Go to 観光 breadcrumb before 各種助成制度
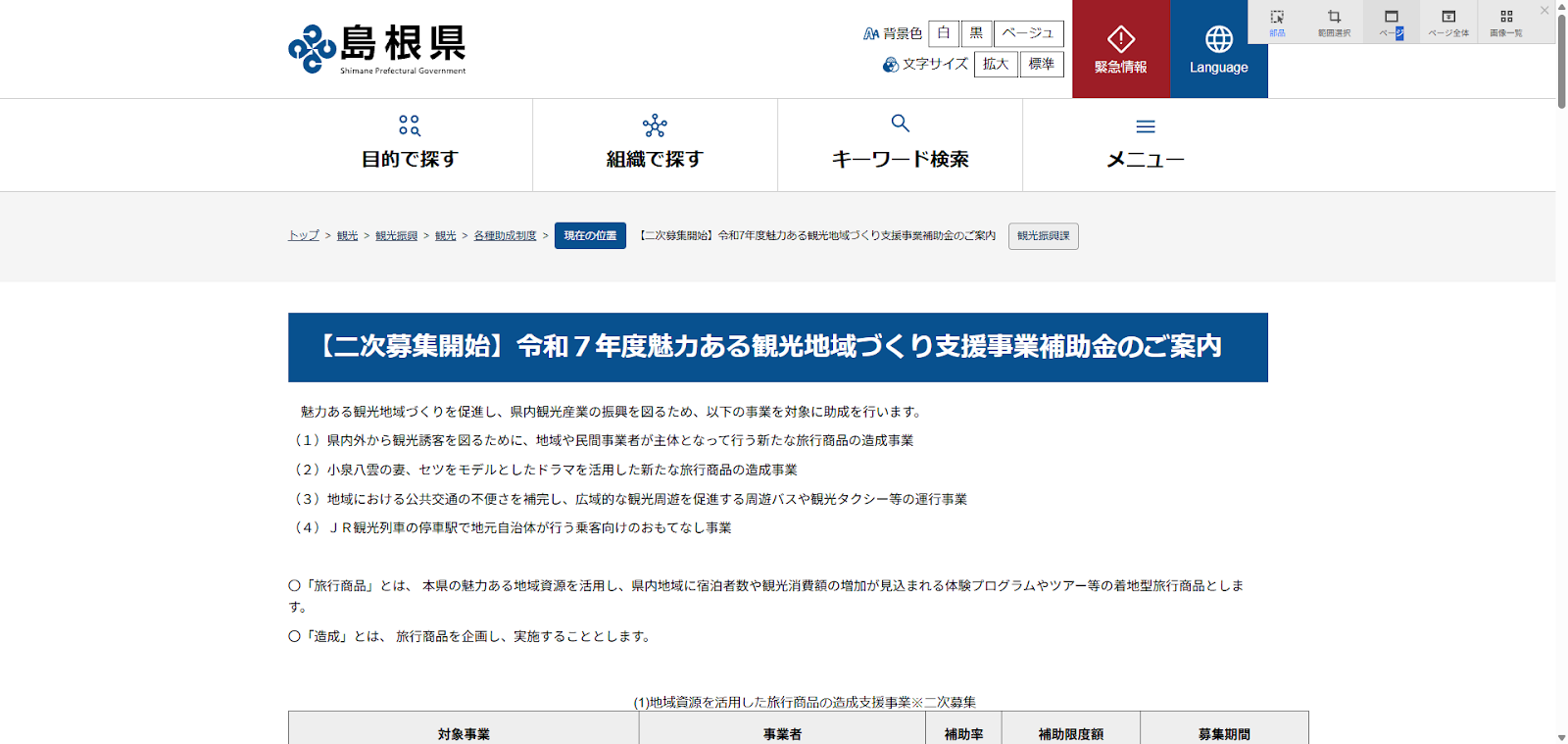Screen dimensions: 1568x744 (446, 236)
